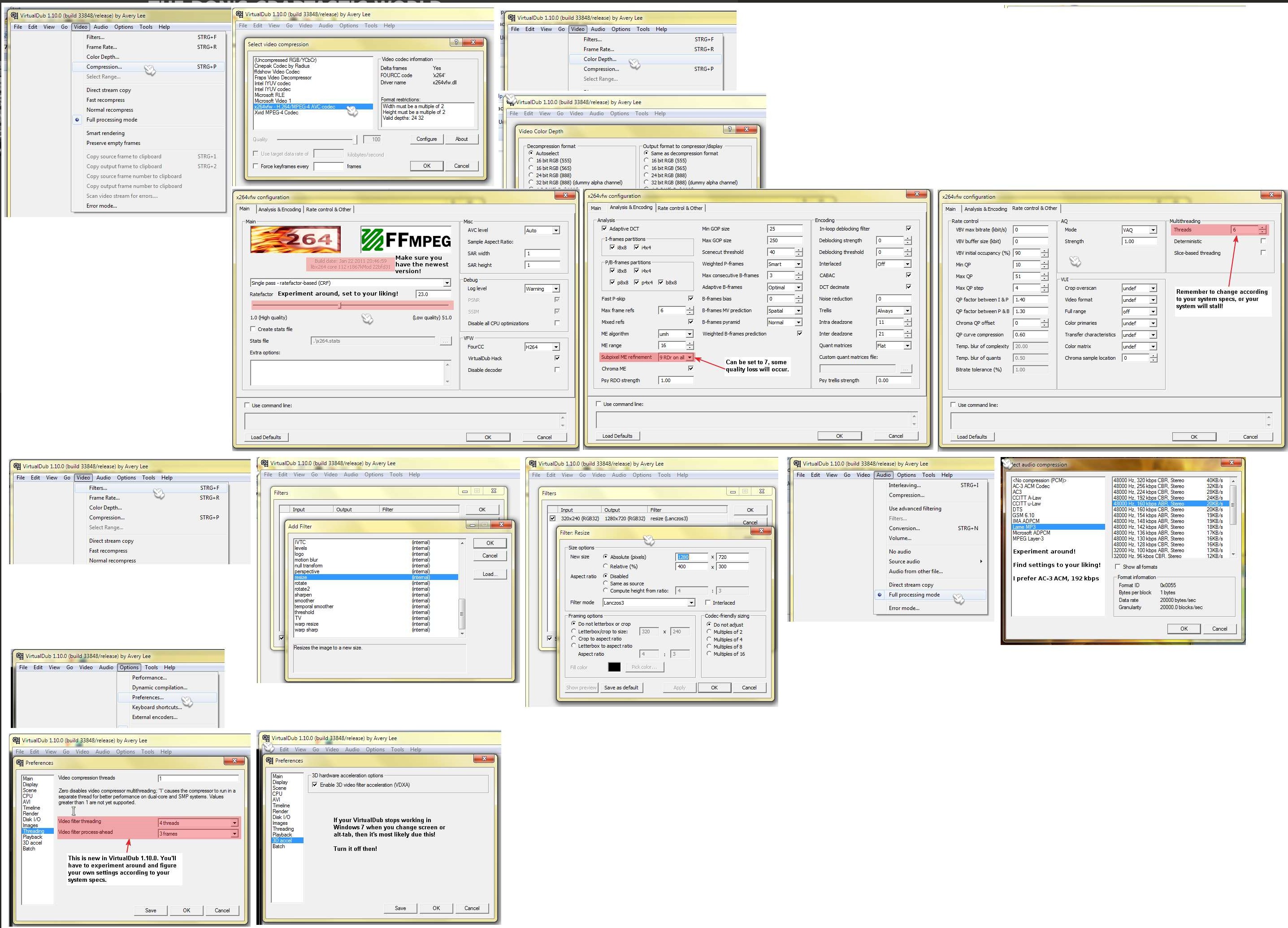Open the Filter mode Lanczos3 dropdown

(691, 603)
